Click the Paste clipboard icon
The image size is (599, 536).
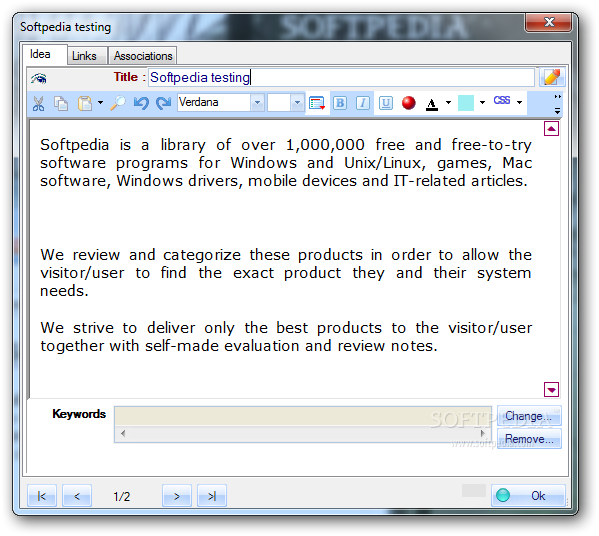tap(85, 103)
